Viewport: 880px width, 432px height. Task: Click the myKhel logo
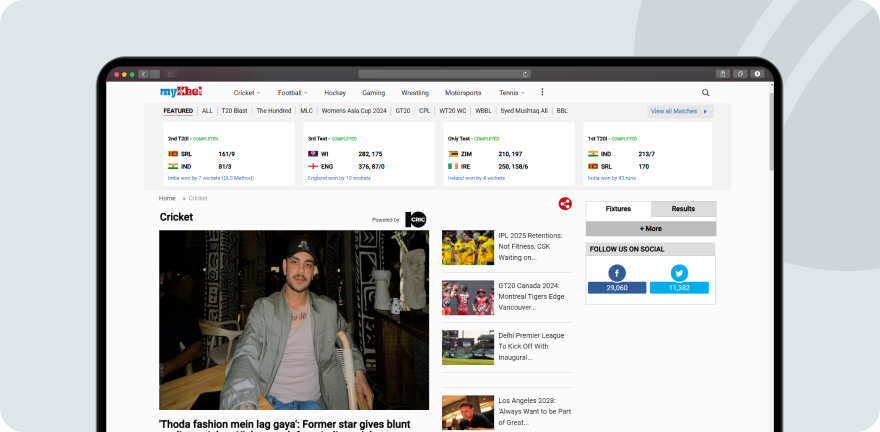181,92
